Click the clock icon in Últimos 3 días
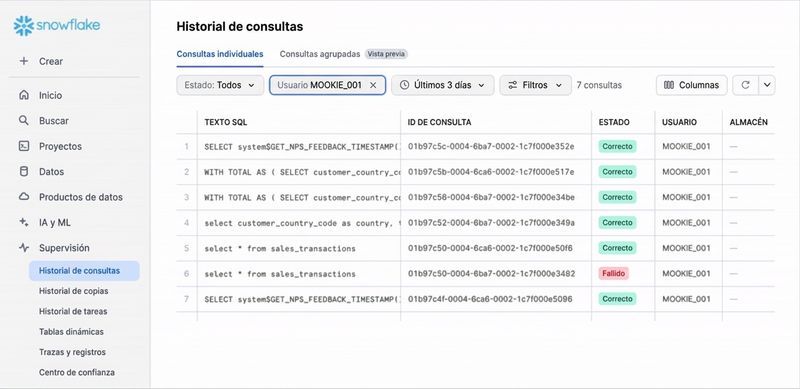800x389 pixels. click(405, 85)
